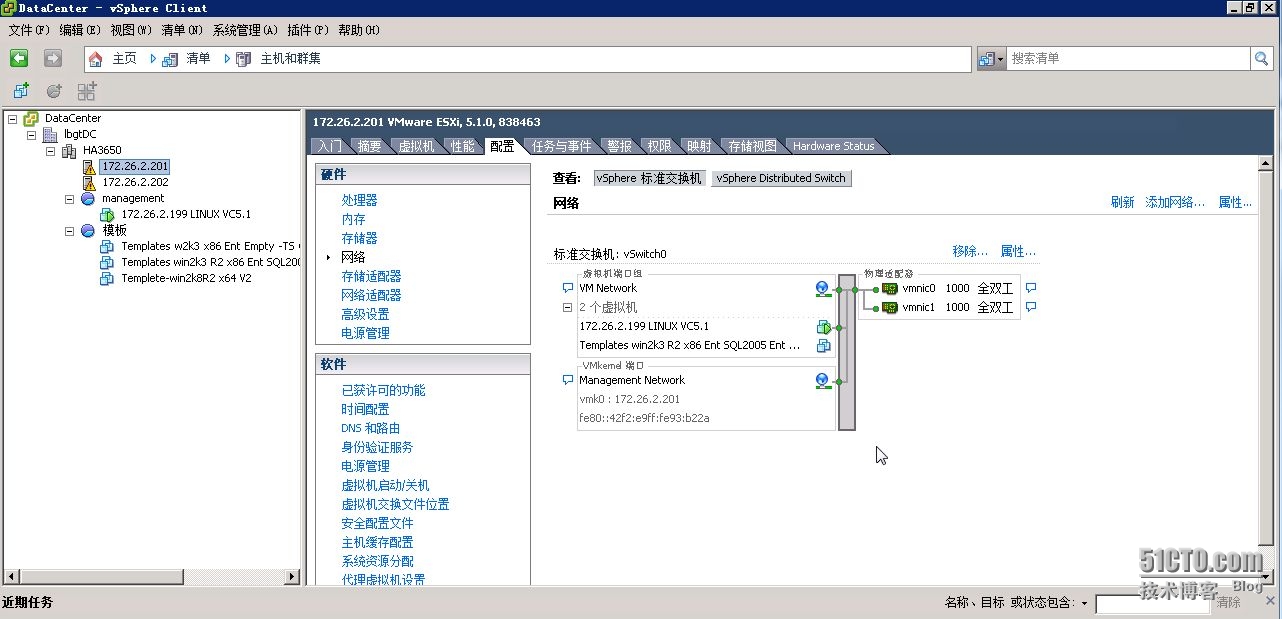Click the template VM icon in the vSwitch list
The height and width of the screenshot is (619, 1282).
pos(823,346)
